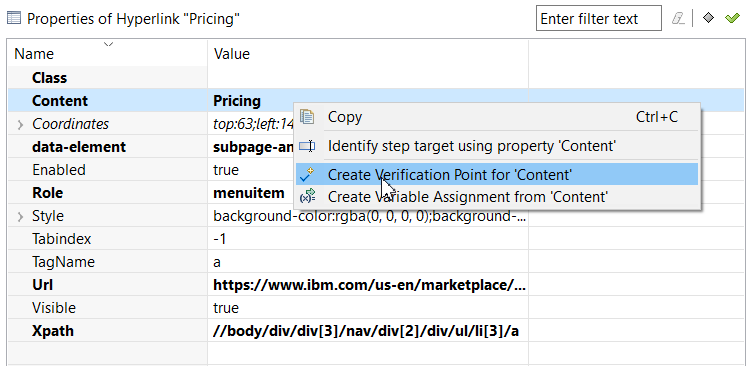
Task: Expand the Coordinates property row
Action: click(x=20, y=125)
